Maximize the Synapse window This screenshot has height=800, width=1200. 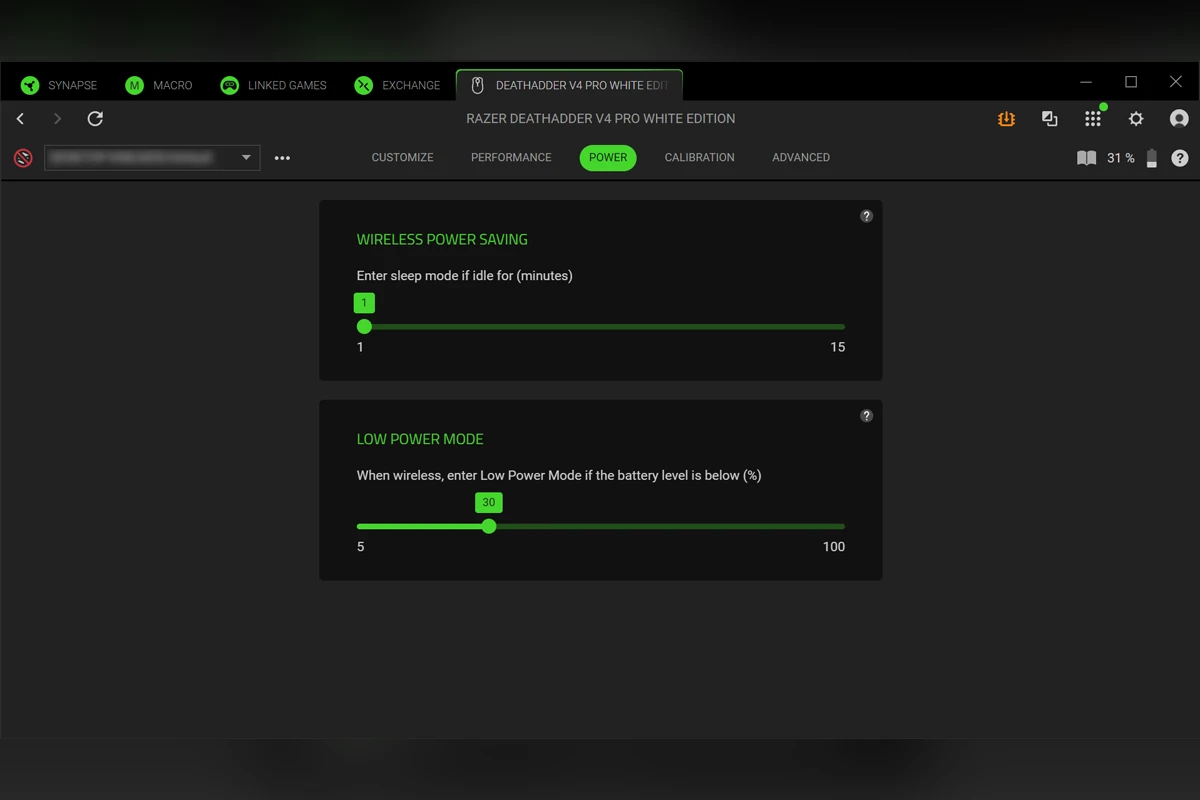coord(1131,82)
